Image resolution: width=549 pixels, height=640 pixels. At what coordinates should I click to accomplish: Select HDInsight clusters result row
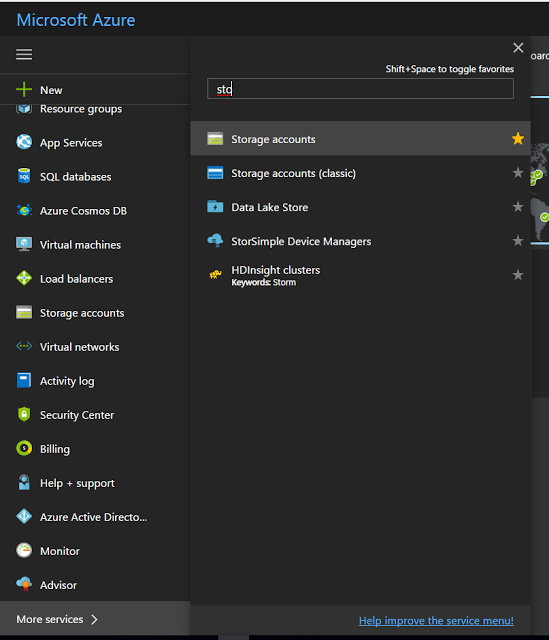coord(360,275)
